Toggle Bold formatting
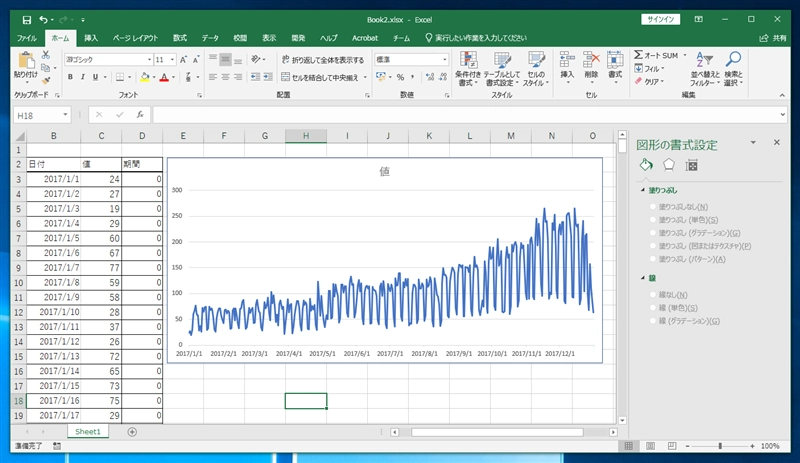This screenshot has height=463, width=800. pyautogui.click(x=70, y=77)
